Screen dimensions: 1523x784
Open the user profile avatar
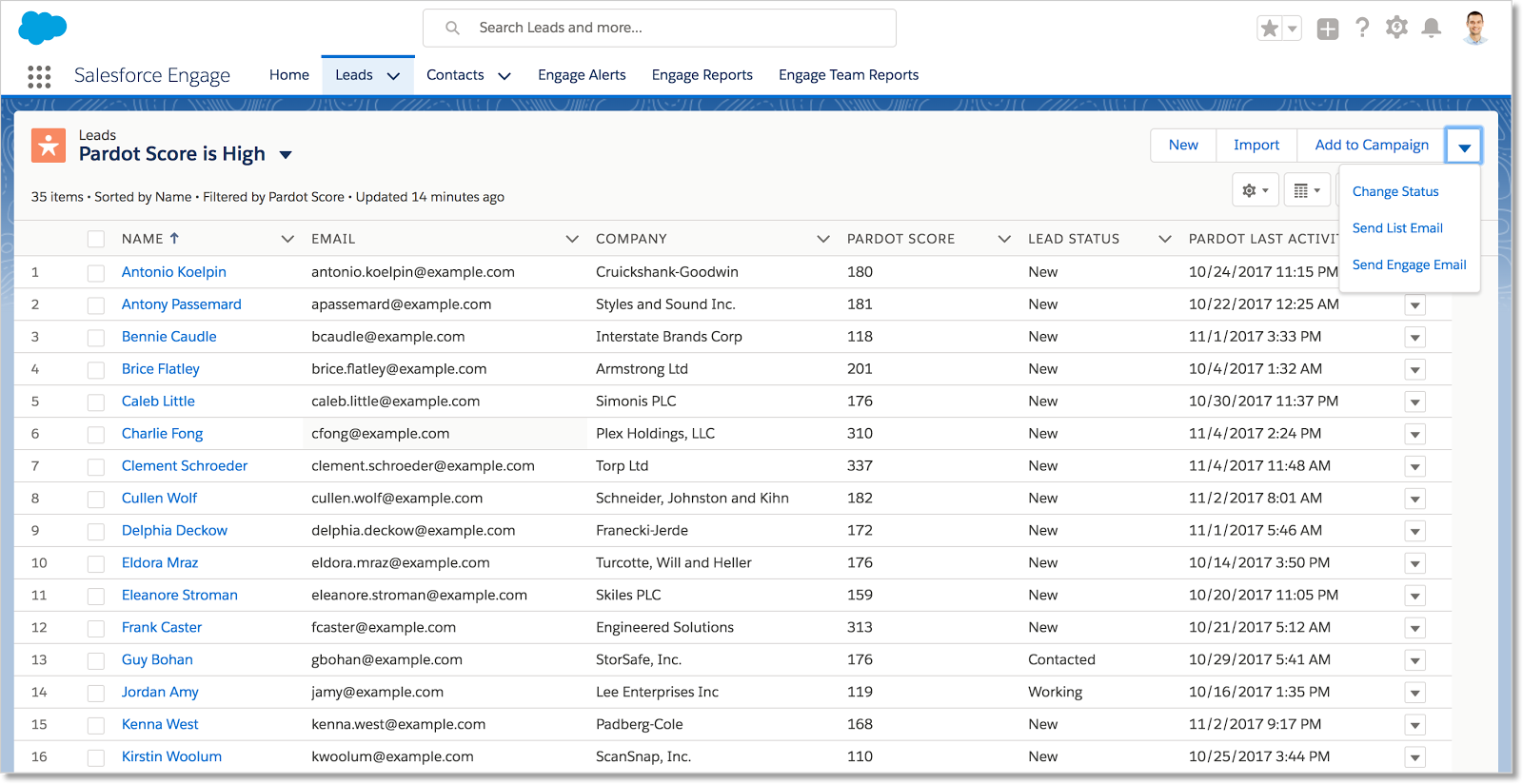click(1474, 28)
